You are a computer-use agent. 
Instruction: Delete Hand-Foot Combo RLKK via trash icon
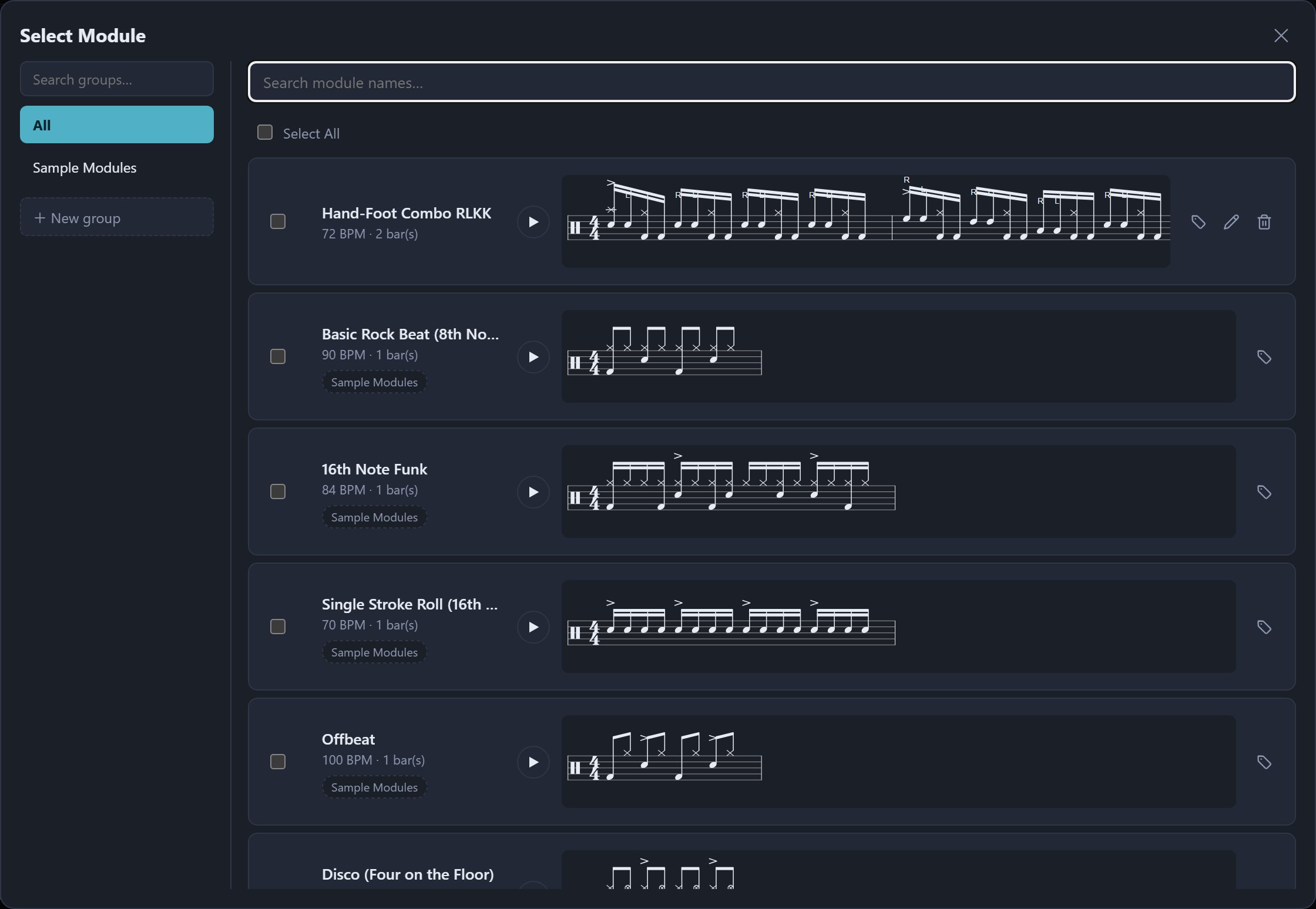tap(1264, 222)
